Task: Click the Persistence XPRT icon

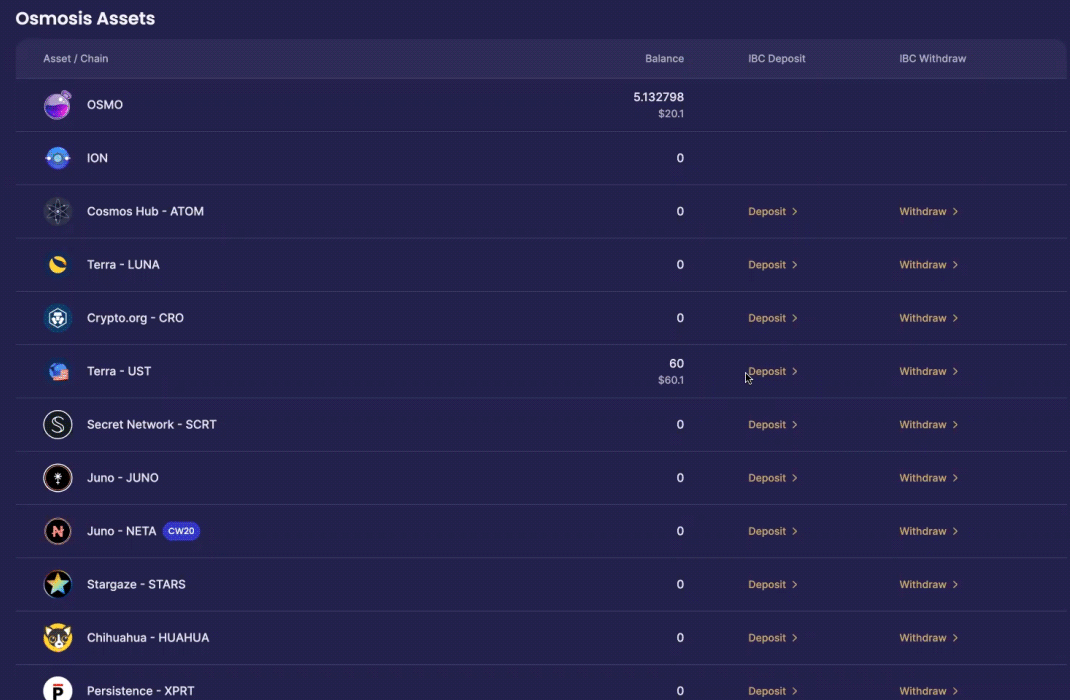Action: [x=57, y=688]
